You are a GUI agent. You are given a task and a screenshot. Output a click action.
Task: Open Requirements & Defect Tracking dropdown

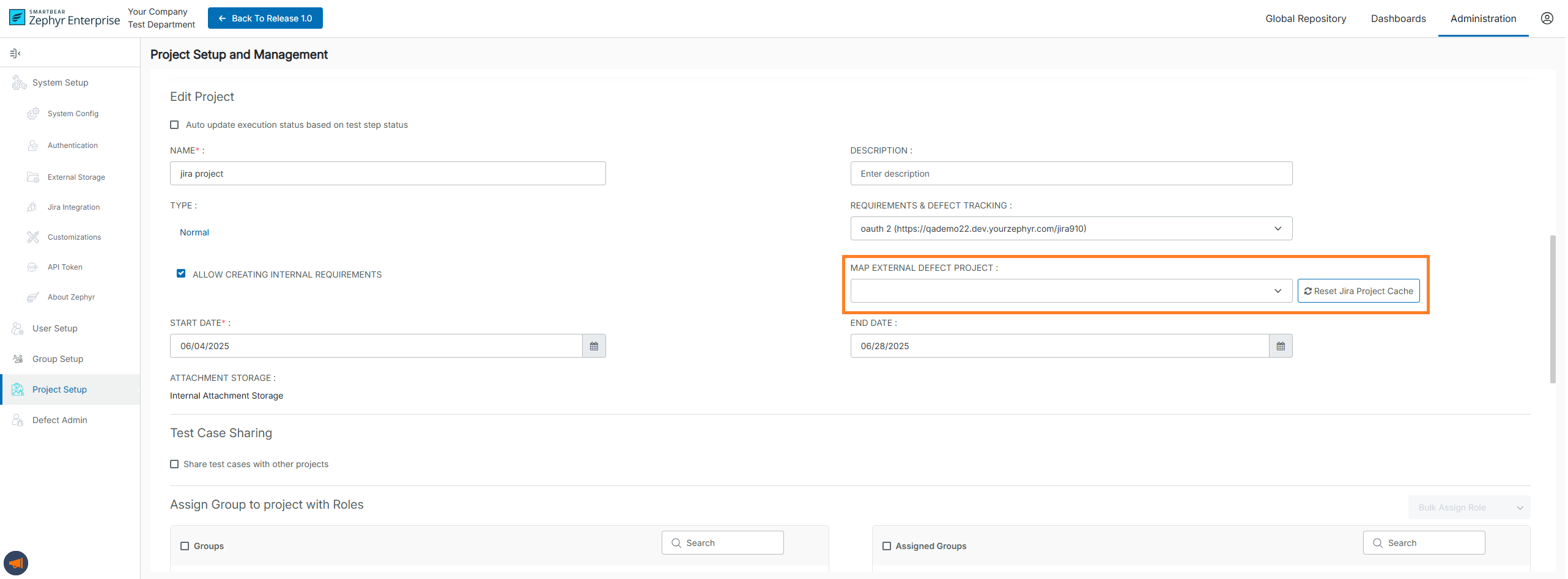point(1070,229)
